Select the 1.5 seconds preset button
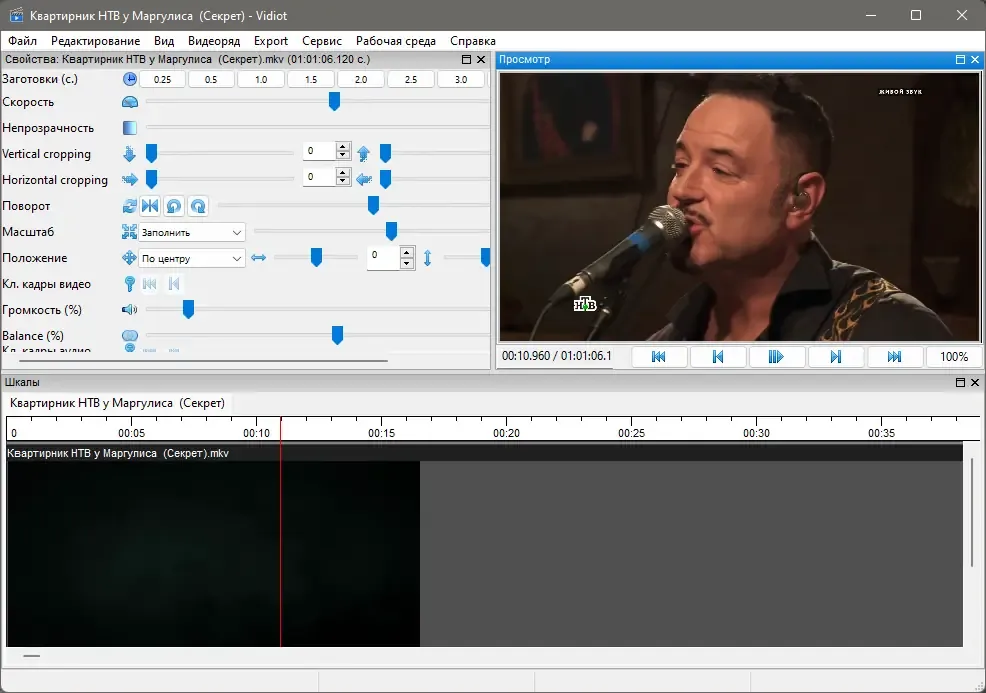This screenshot has height=693, width=986. pos(311,79)
